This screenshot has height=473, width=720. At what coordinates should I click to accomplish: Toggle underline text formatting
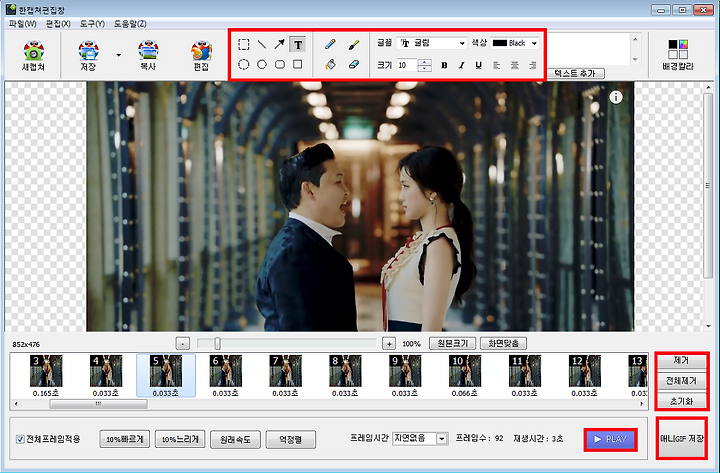(478, 65)
